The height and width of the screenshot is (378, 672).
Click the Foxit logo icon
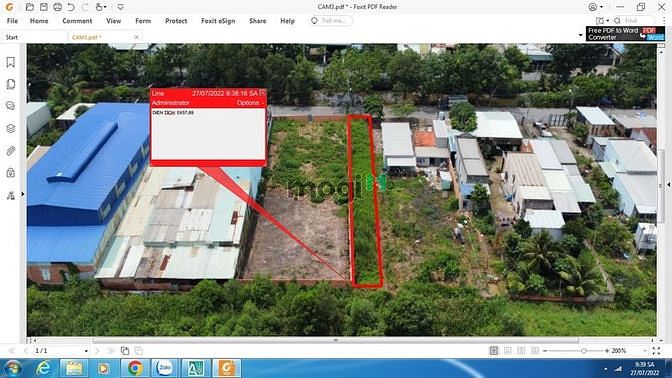click(x=9, y=7)
